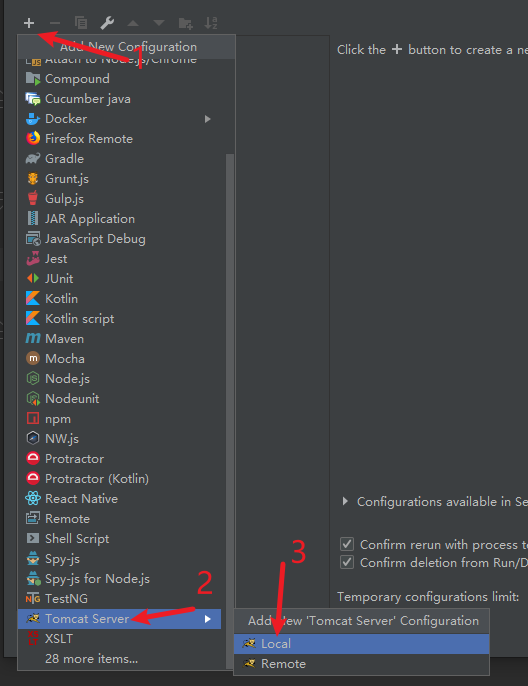
Task: Click the plus Add New Configuration icon
Action: point(29,23)
